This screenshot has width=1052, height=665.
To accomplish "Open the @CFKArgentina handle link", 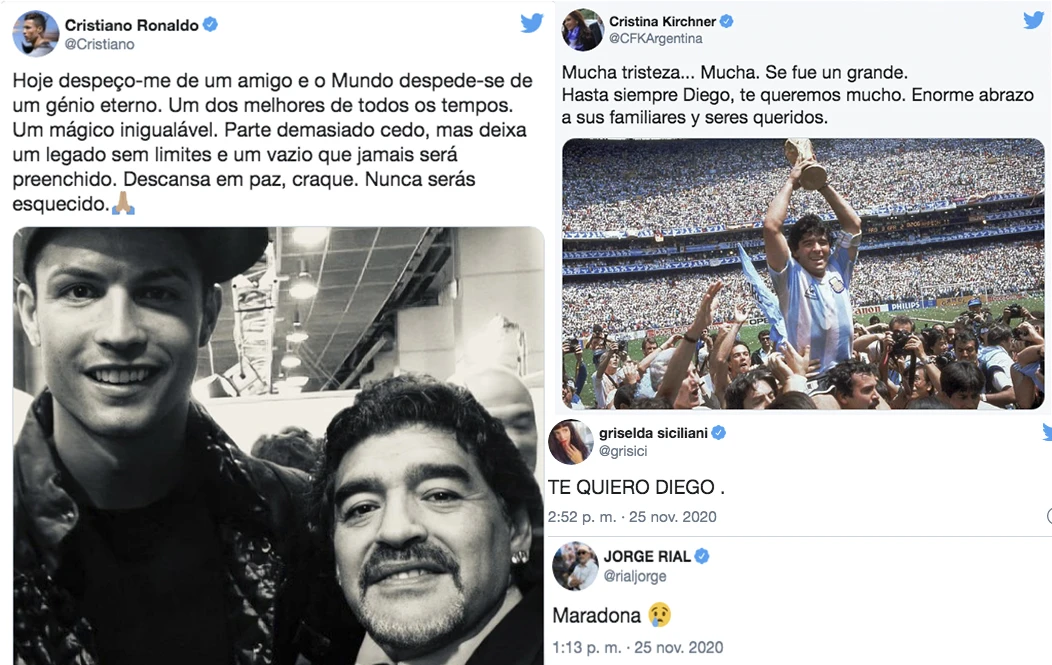I will tap(655, 39).
